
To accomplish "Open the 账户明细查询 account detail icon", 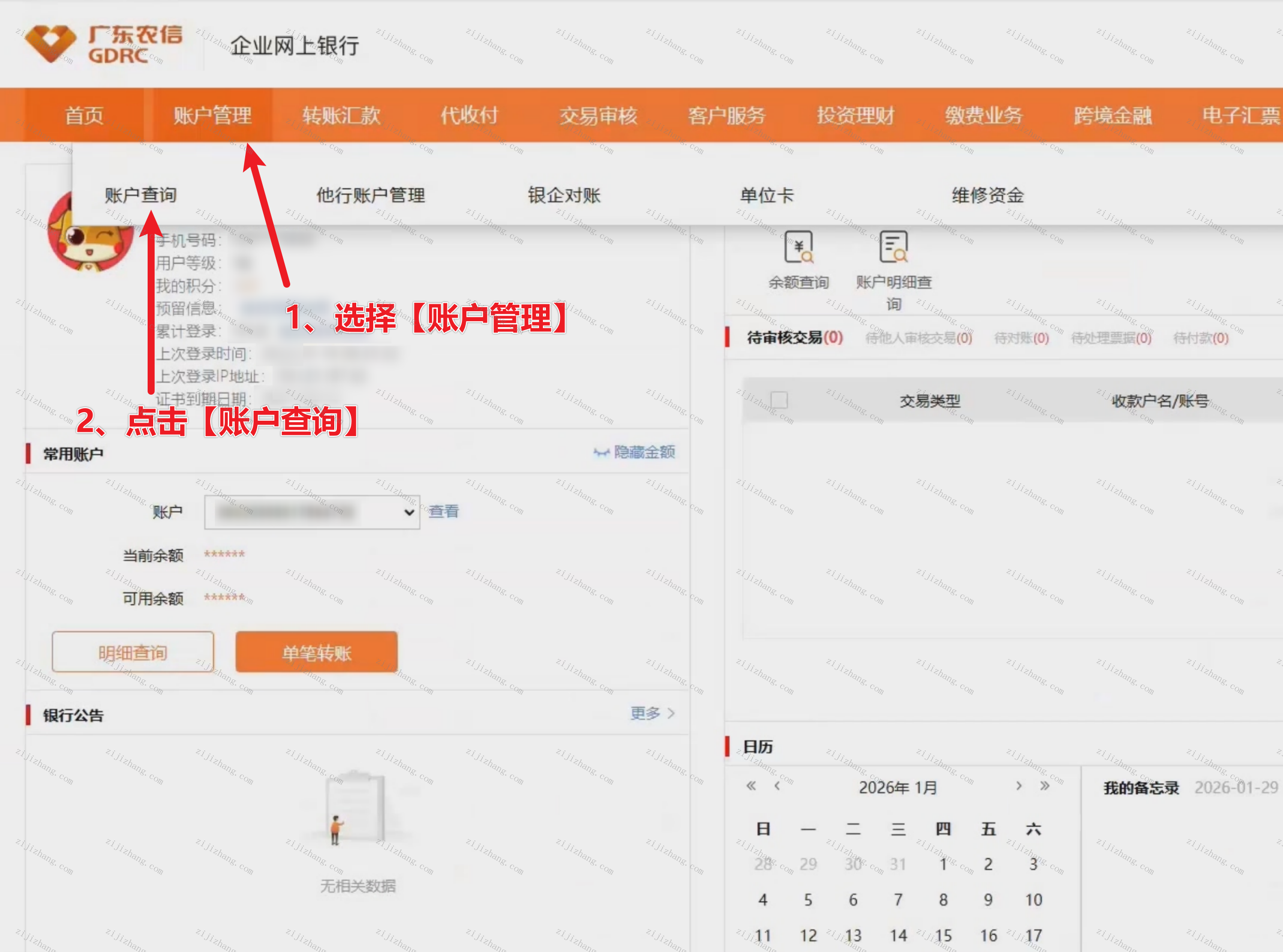I will click(x=893, y=248).
